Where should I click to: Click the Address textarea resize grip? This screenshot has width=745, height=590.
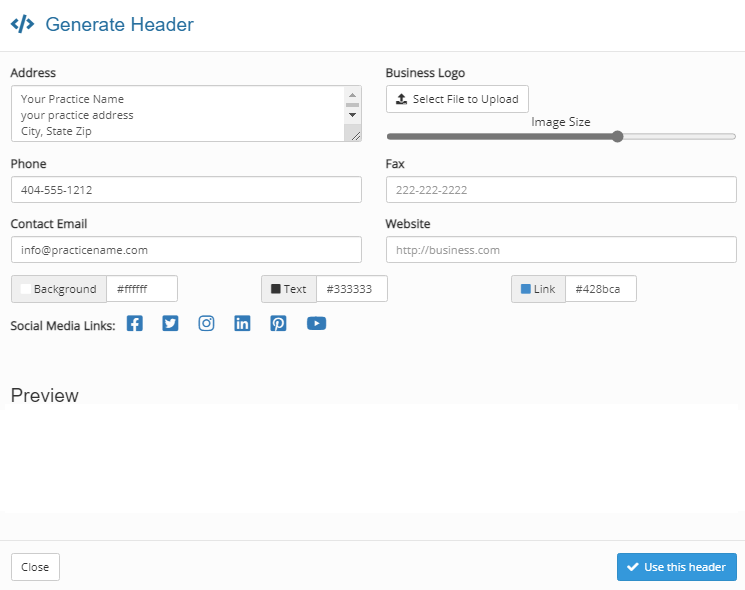pyautogui.click(x=355, y=136)
